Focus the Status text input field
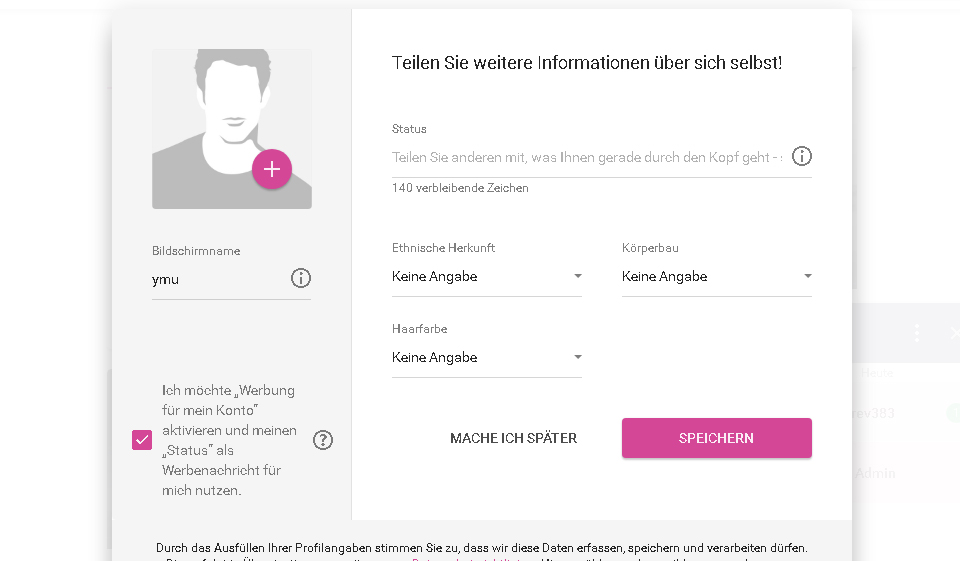This screenshot has height=561, width=960. [587, 157]
